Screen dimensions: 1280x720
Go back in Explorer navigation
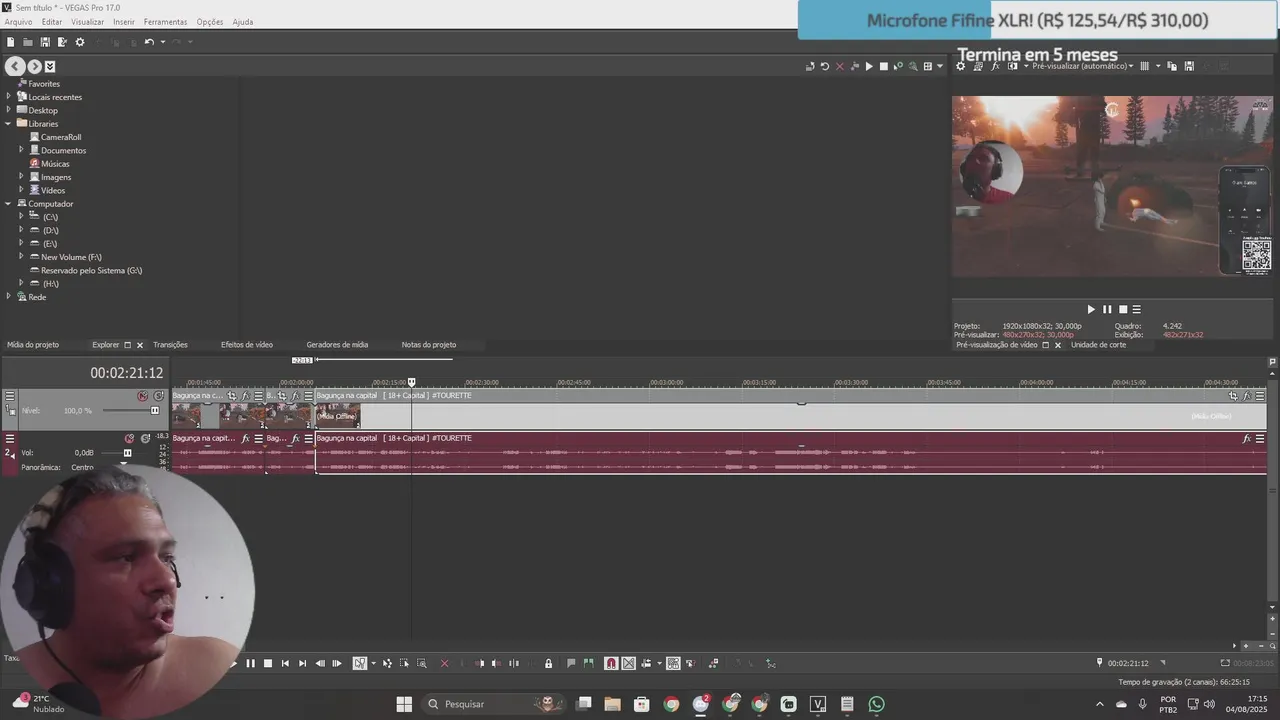[x=14, y=67]
